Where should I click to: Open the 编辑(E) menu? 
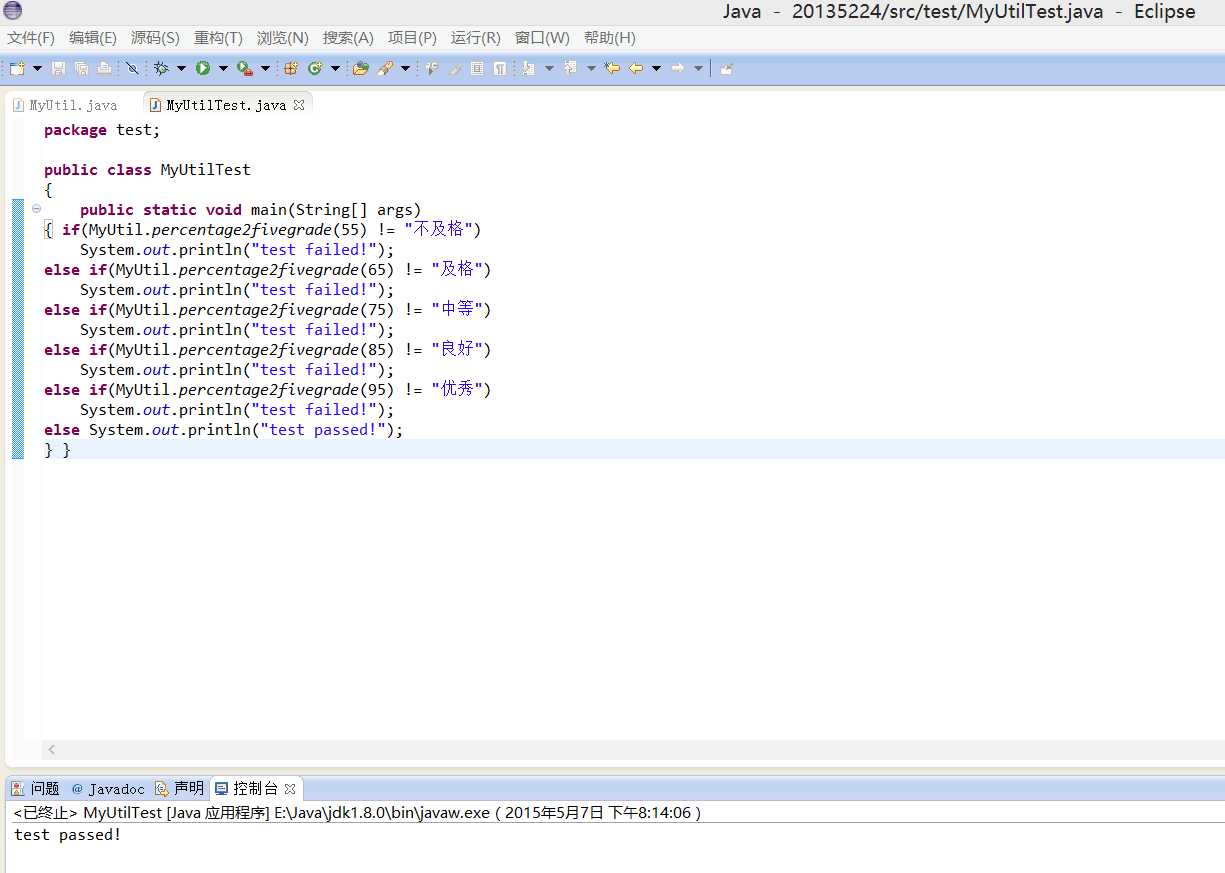pyautogui.click(x=93, y=38)
